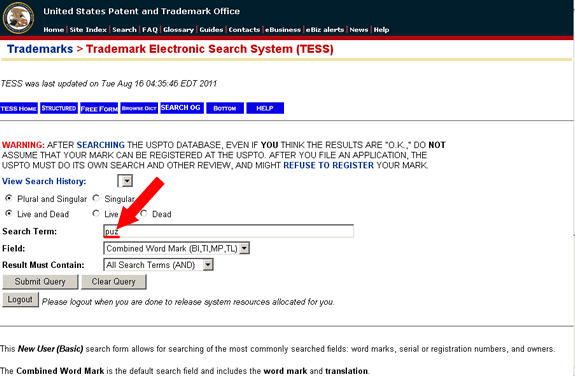The image size is (575, 376).
Task: Open the Glossary navigation link
Action: [178, 30]
